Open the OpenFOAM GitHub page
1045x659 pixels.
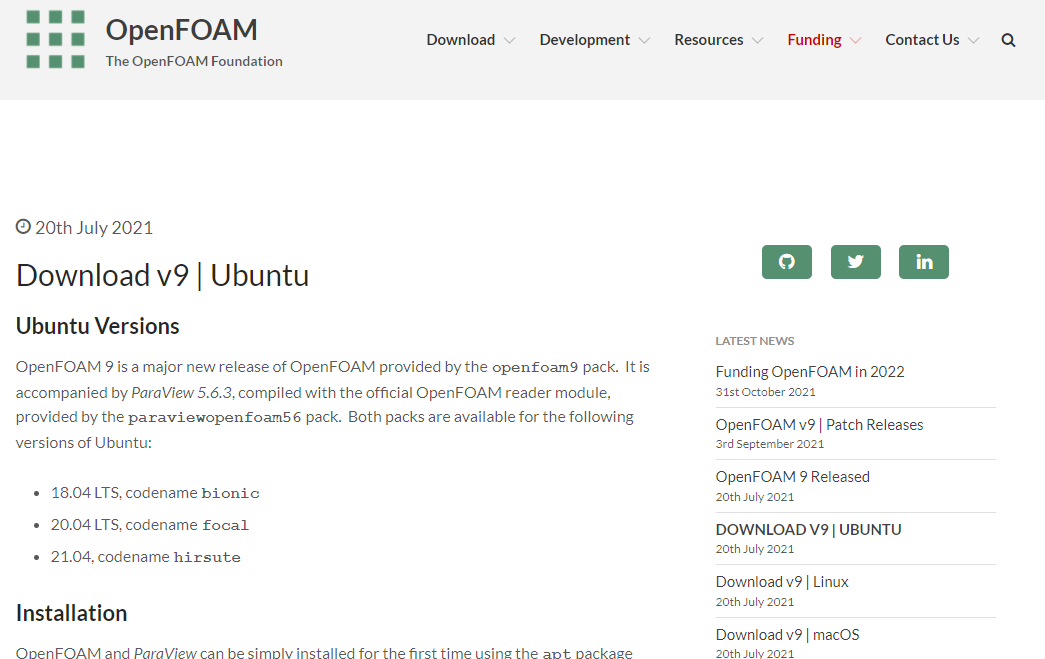(x=786, y=261)
